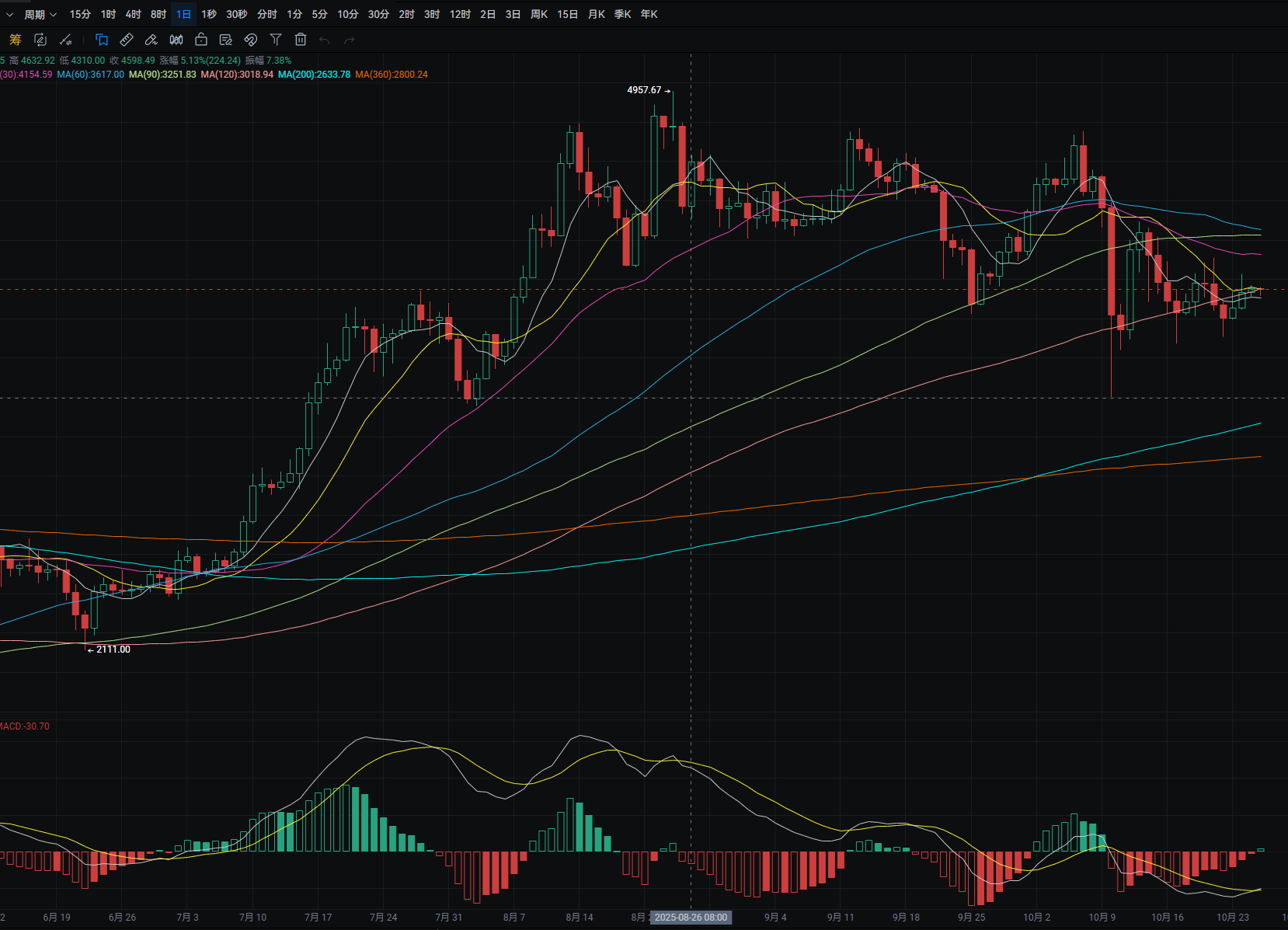The image size is (1288, 930).
Task: Switch to the 周K weekly timeframe
Action: [x=538, y=14]
